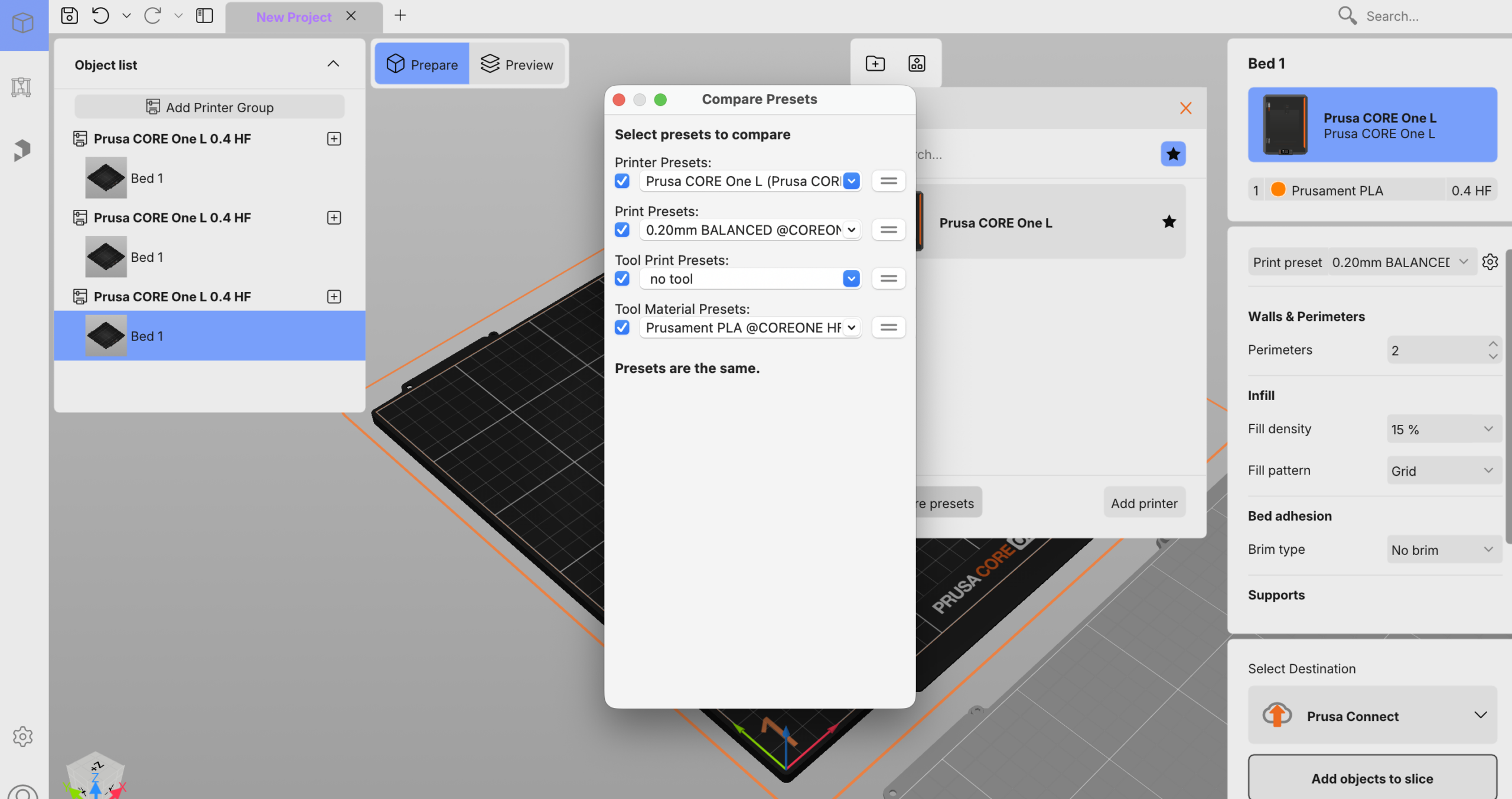
Task: Switch to Preview view
Action: [517, 64]
